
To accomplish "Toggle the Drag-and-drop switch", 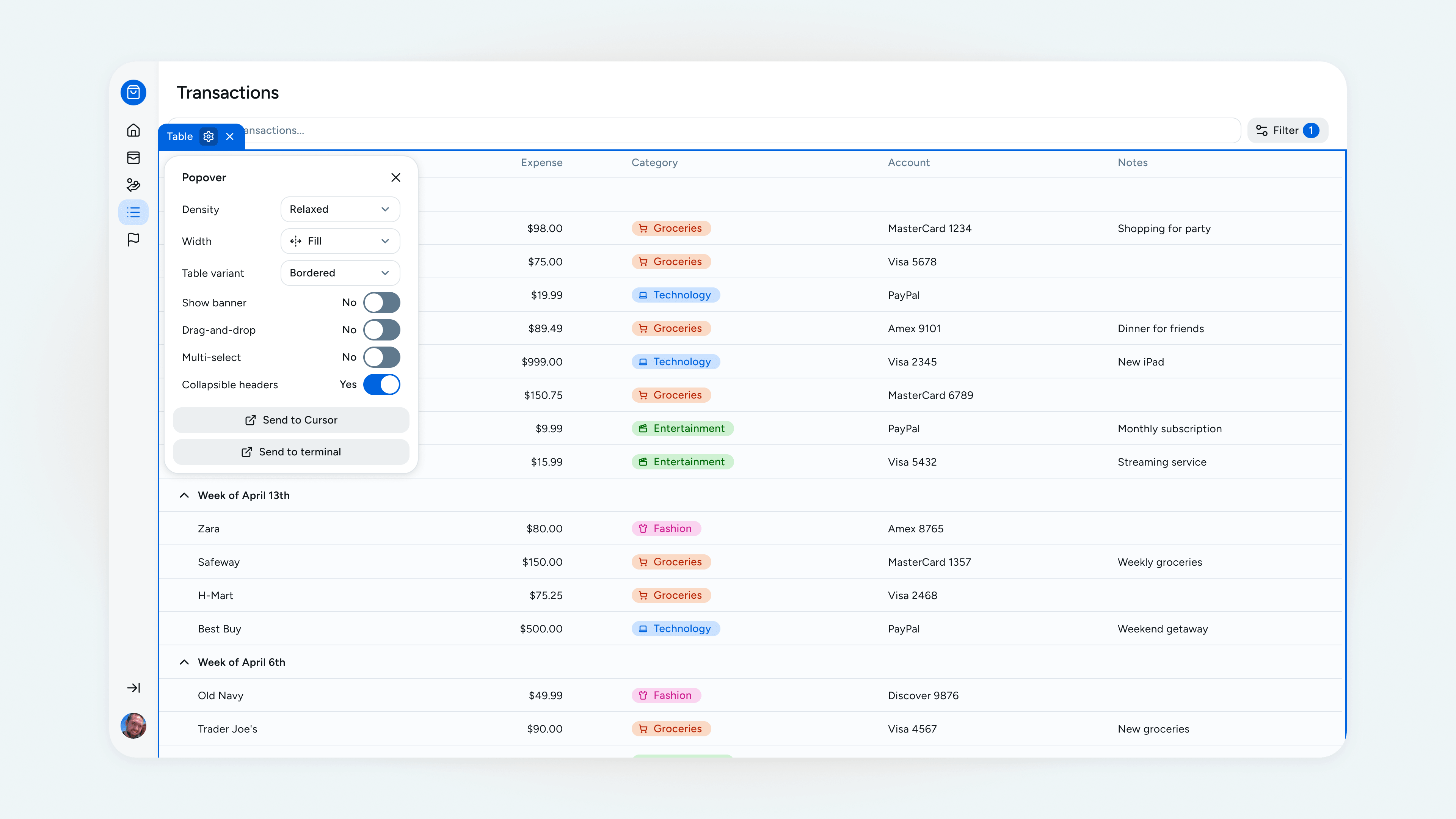I will [x=381, y=330].
